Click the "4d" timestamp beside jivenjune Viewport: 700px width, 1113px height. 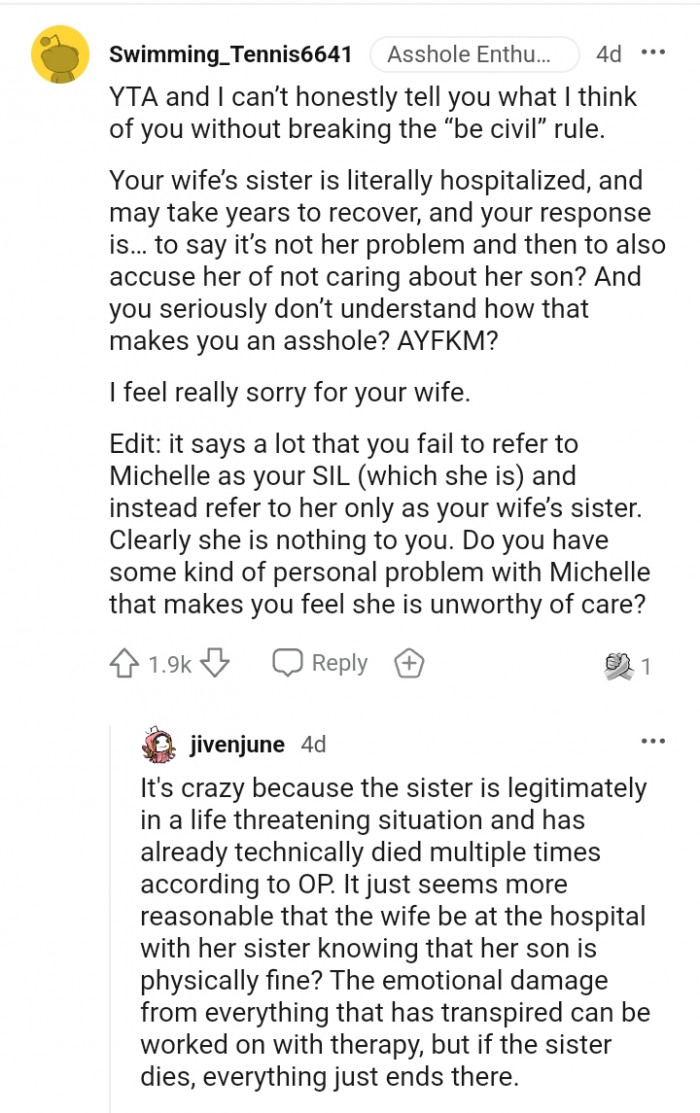click(x=312, y=742)
